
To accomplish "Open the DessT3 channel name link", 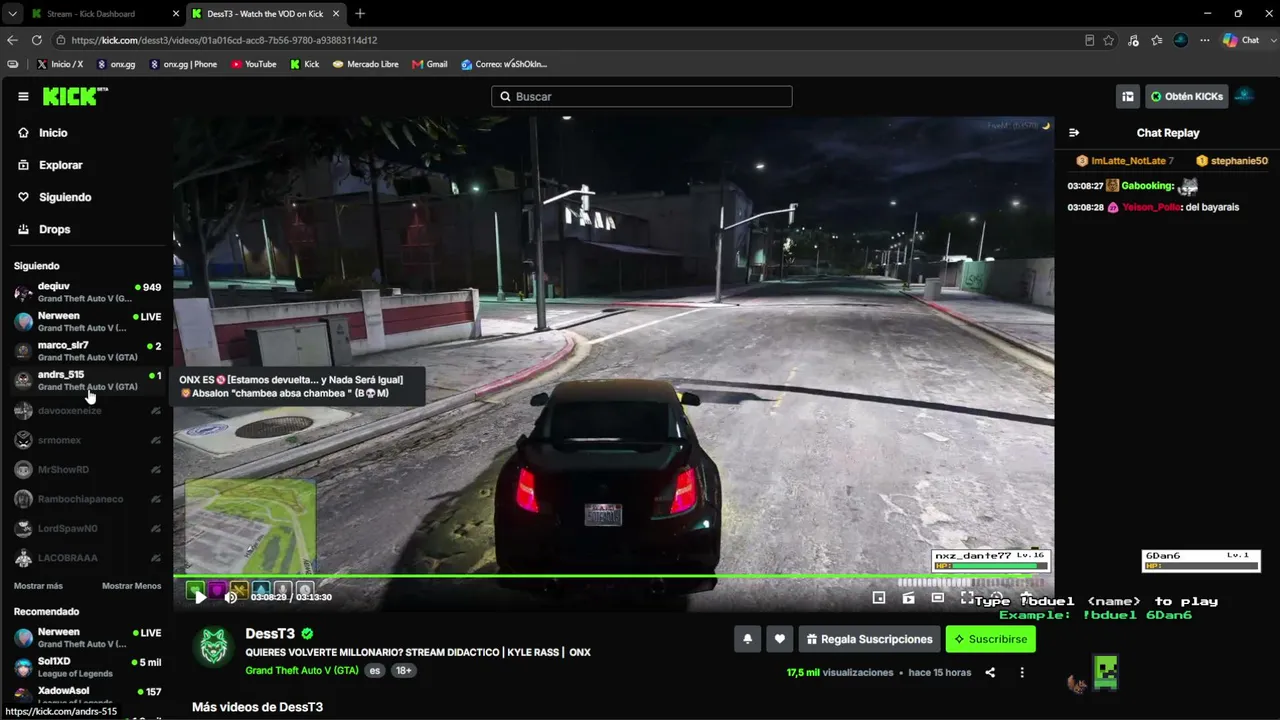I will 270,633.
